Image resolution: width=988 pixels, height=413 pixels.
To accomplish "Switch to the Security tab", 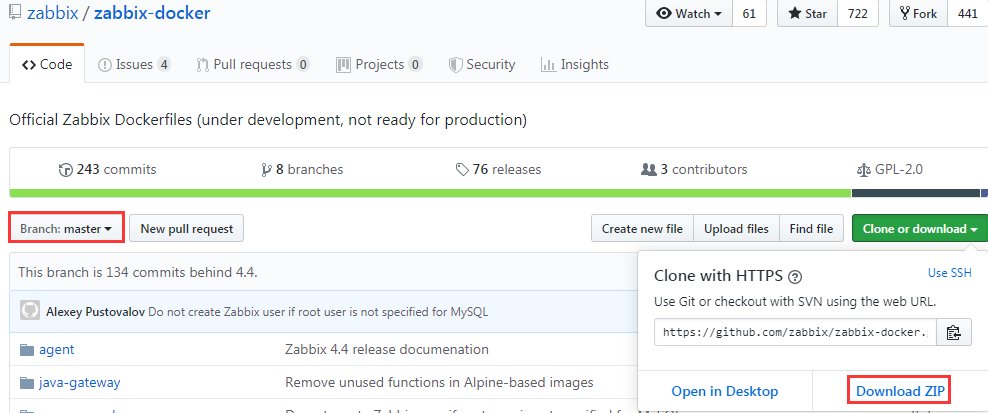I will (x=482, y=64).
